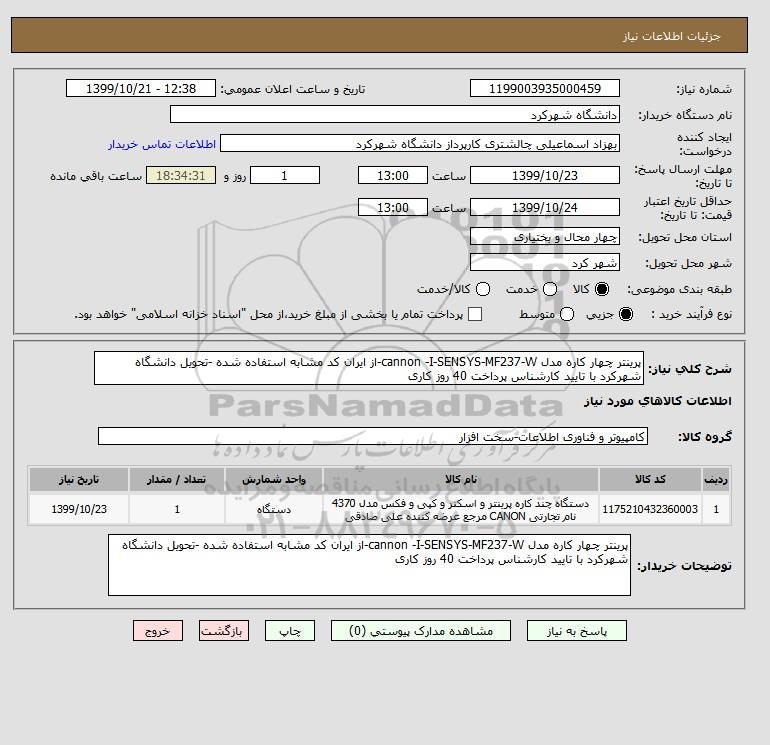Click the شرح کلی نیاز description box
This screenshot has height=745, width=770.
[369, 368]
